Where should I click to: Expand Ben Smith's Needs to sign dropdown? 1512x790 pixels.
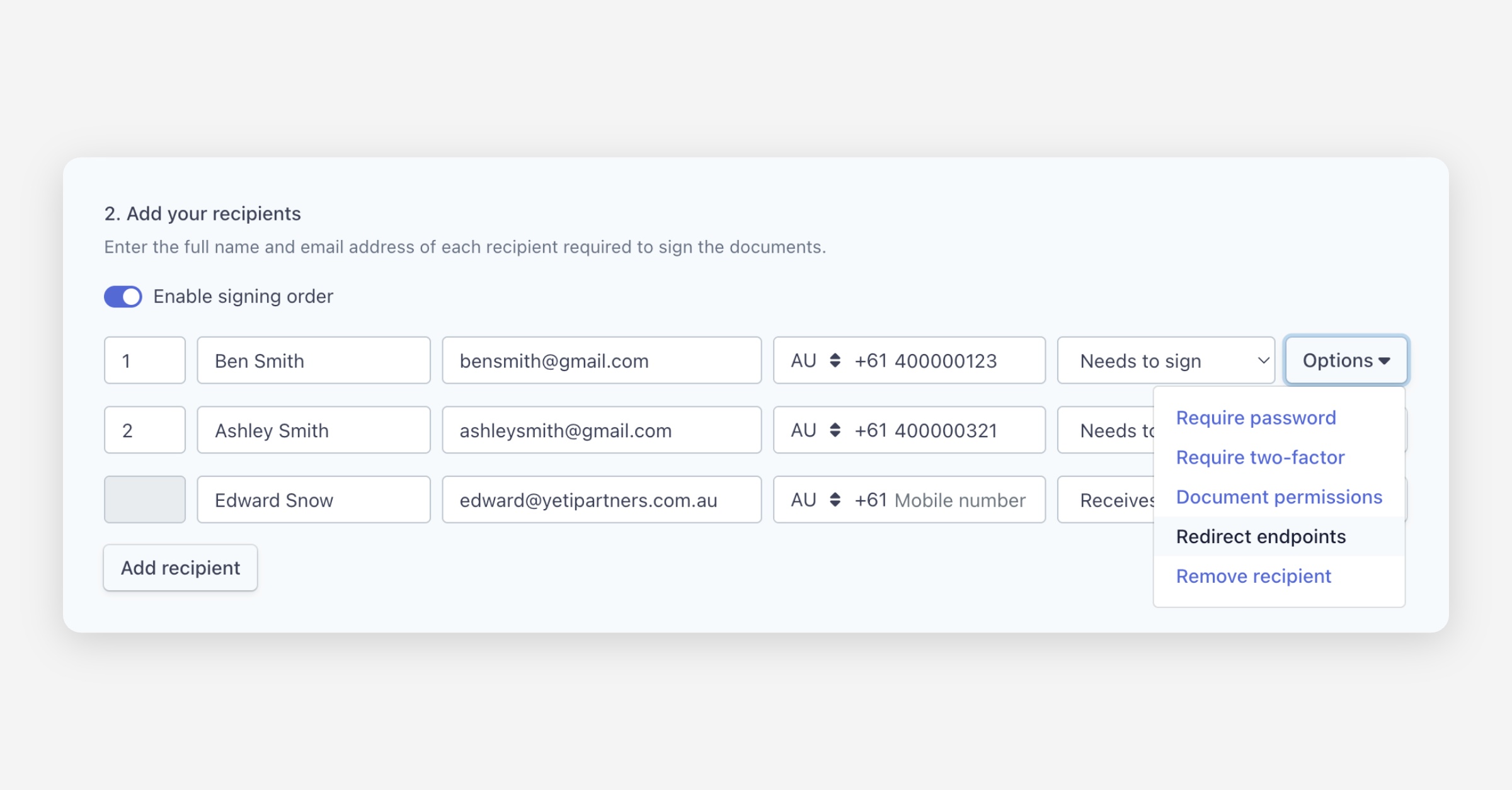pyautogui.click(x=1165, y=360)
